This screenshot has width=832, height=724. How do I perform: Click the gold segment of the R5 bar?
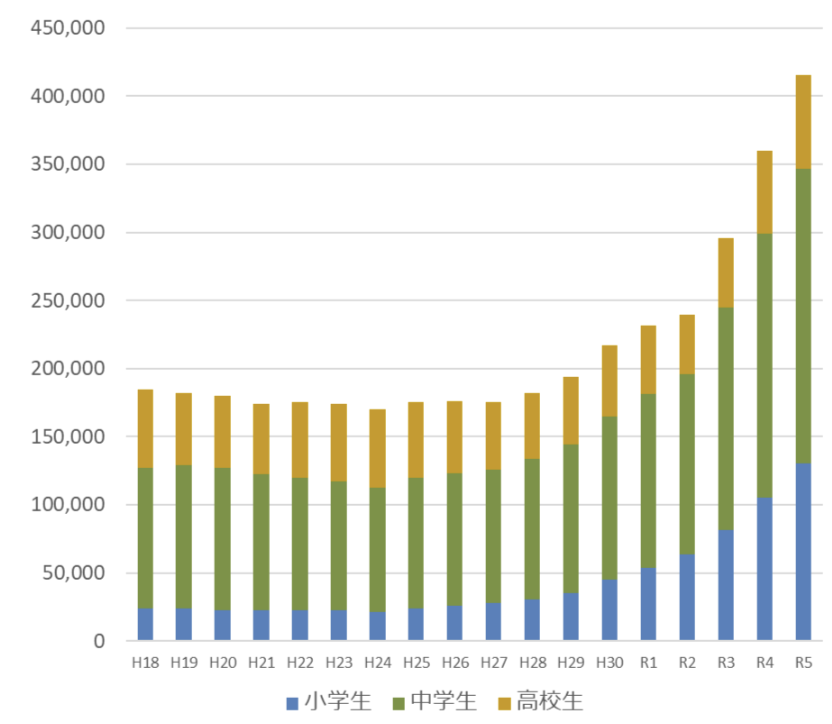pyautogui.click(x=803, y=122)
